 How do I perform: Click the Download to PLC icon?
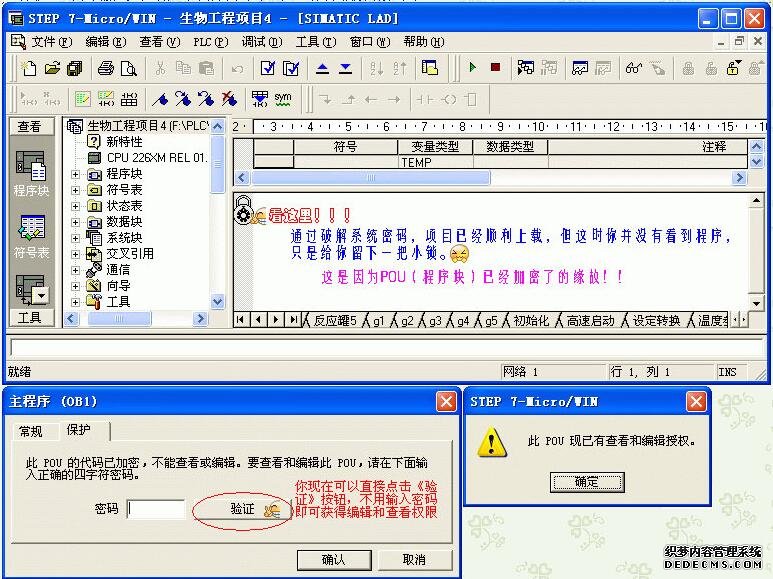pos(346,68)
